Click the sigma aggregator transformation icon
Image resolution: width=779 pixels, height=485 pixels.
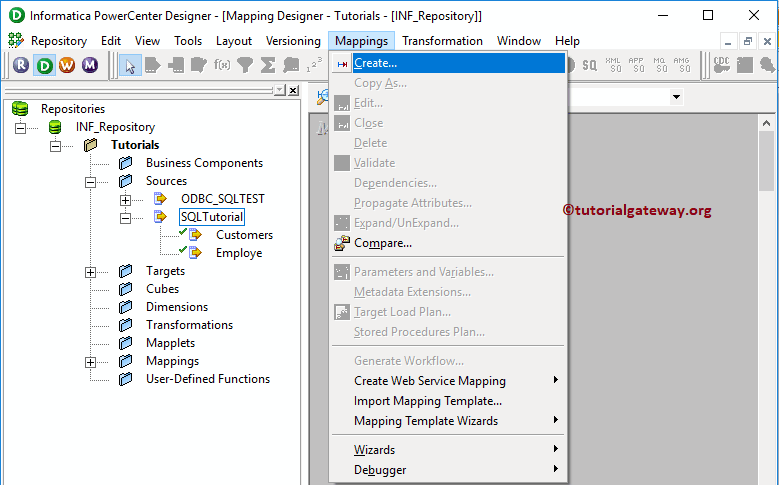(268, 65)
